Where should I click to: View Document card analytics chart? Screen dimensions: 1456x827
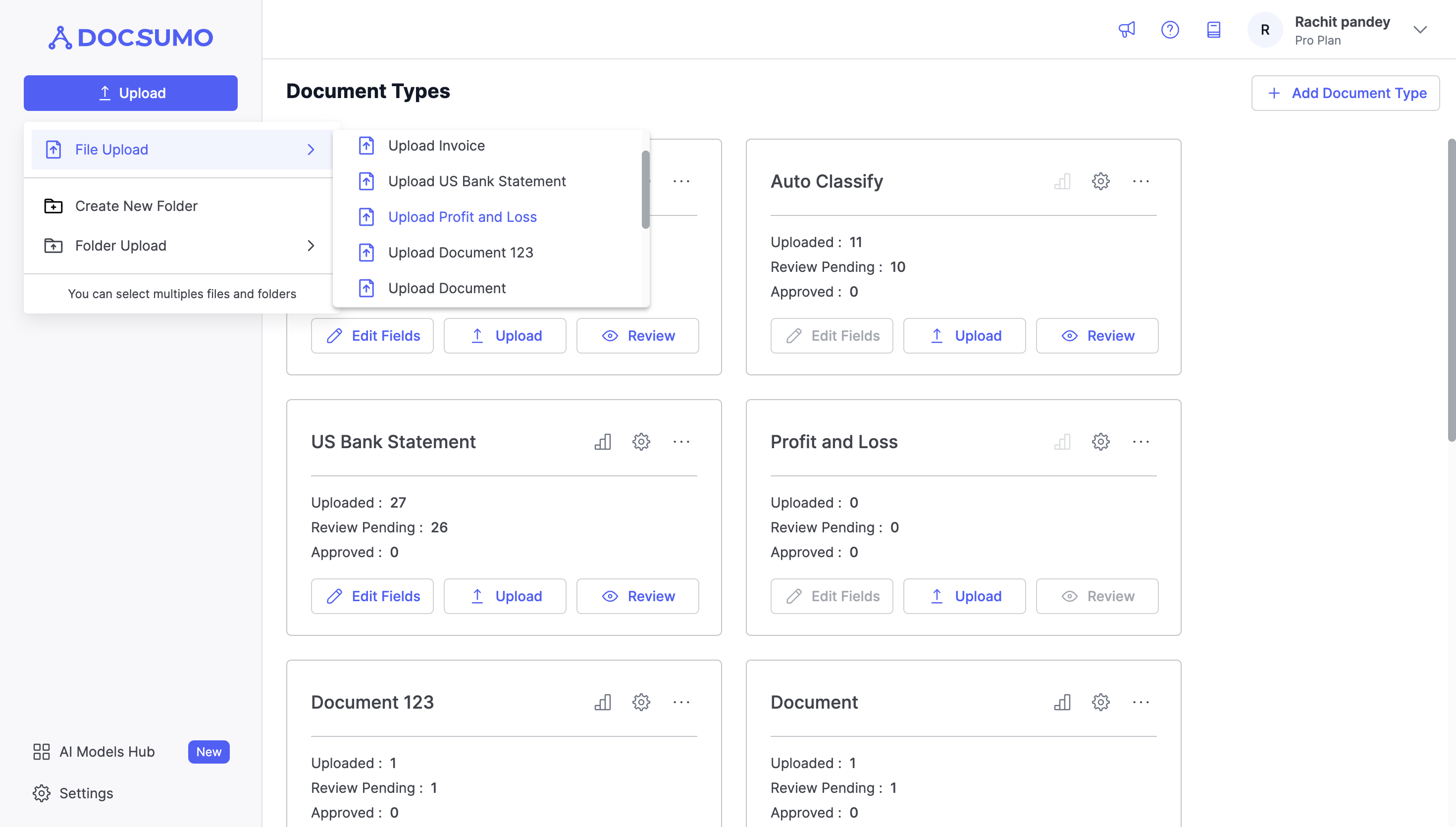(x=1062, y=703)
